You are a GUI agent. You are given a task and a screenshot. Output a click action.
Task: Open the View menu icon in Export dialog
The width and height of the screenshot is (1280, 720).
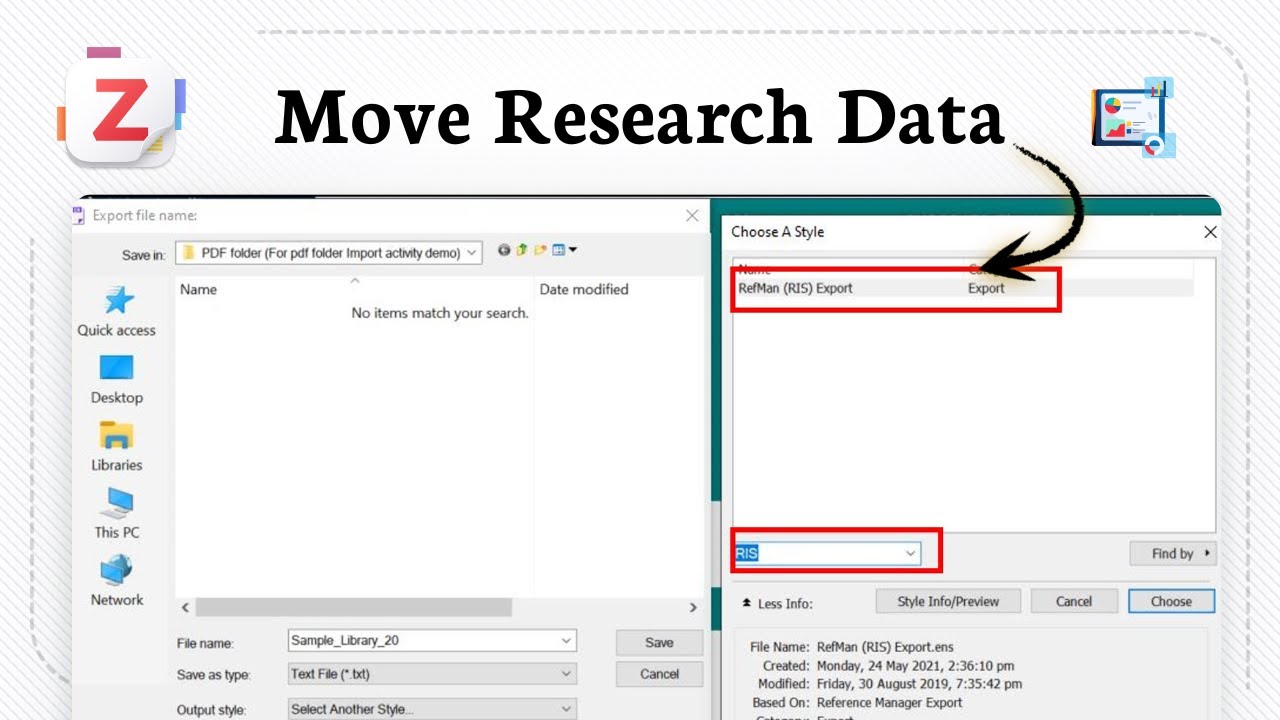pos(565,250)
